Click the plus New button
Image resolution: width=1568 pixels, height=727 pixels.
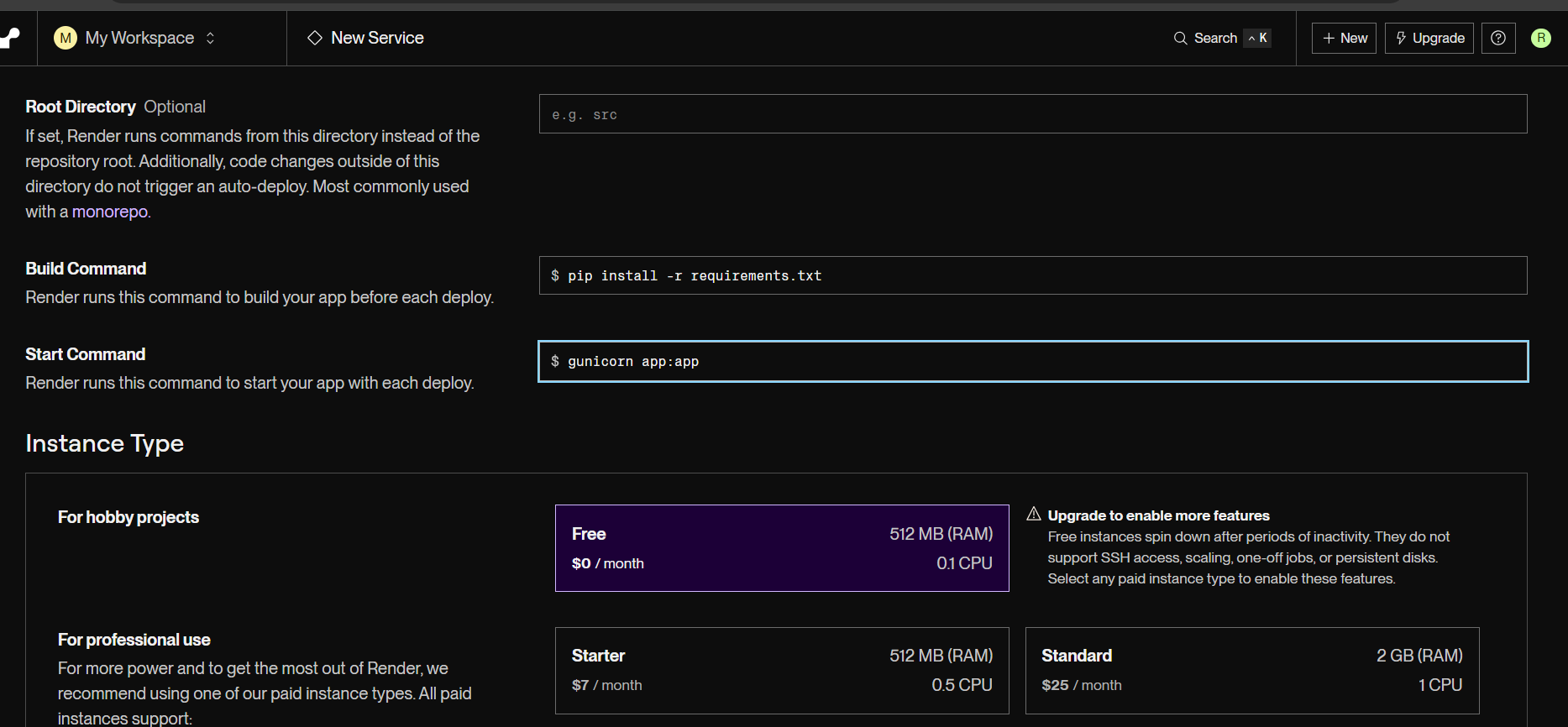point(1344,38)
